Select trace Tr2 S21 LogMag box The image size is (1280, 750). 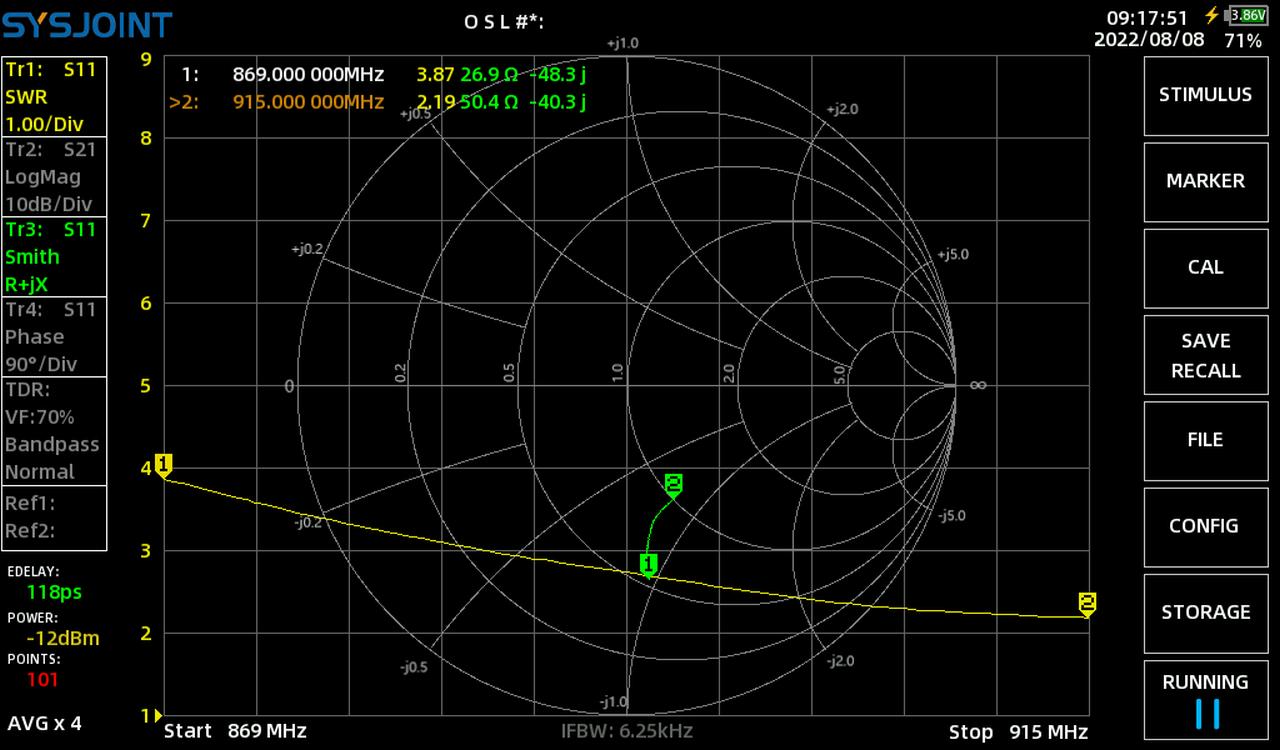[54, 177]
